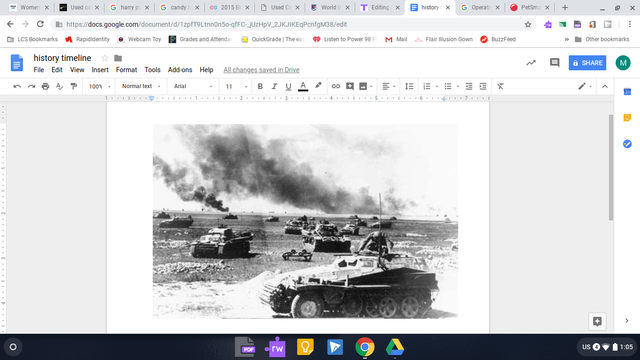Open the Add-ons menu
640x360 pixels.
[180, 70]
